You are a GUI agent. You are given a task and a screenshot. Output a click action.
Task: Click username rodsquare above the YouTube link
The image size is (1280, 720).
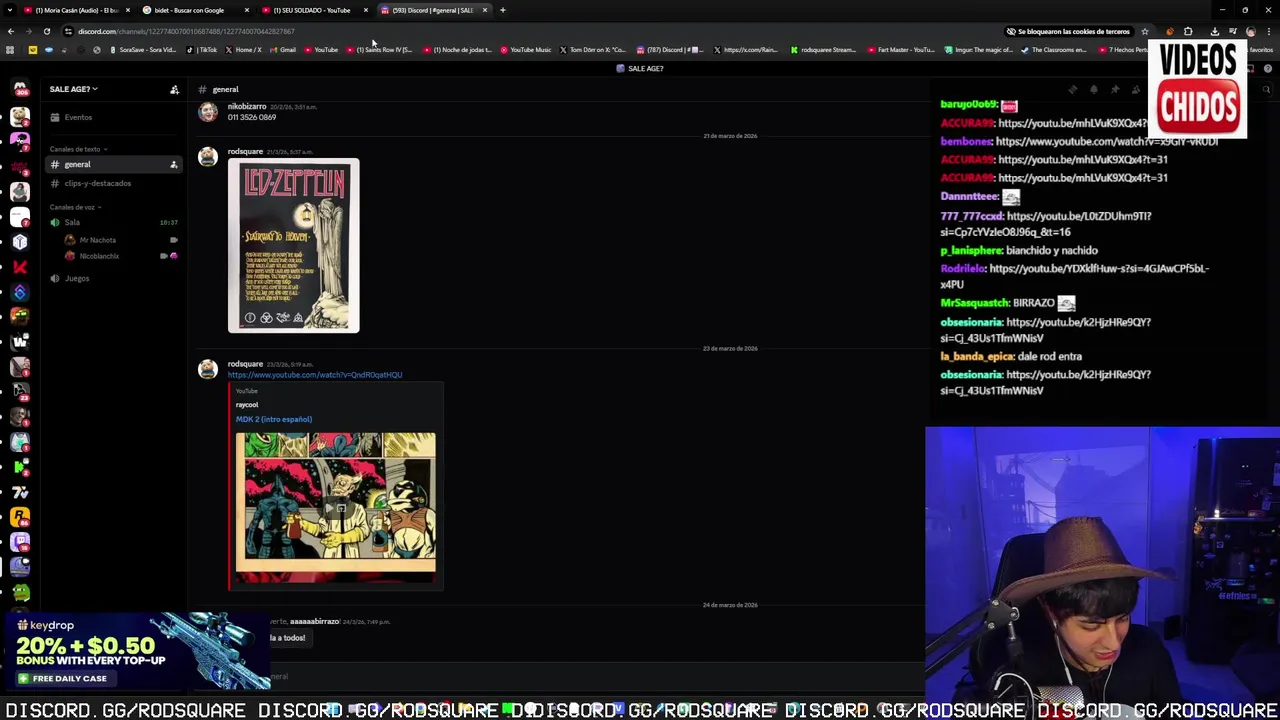245,364
